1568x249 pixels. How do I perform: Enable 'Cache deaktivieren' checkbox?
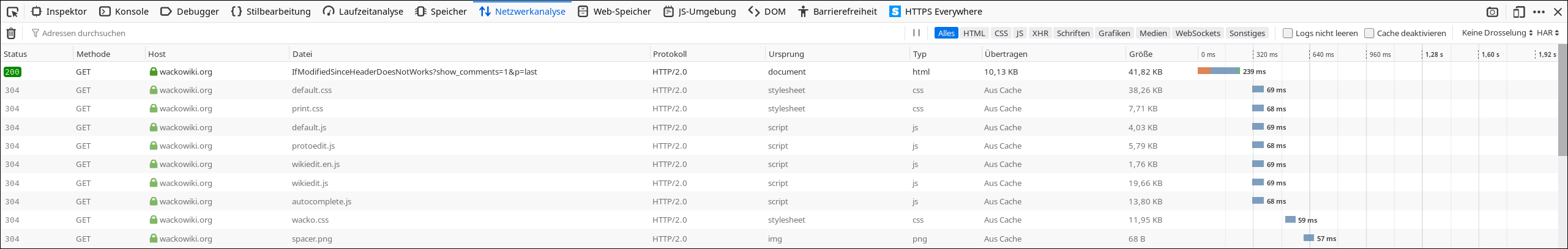(x=1369, y=33)
